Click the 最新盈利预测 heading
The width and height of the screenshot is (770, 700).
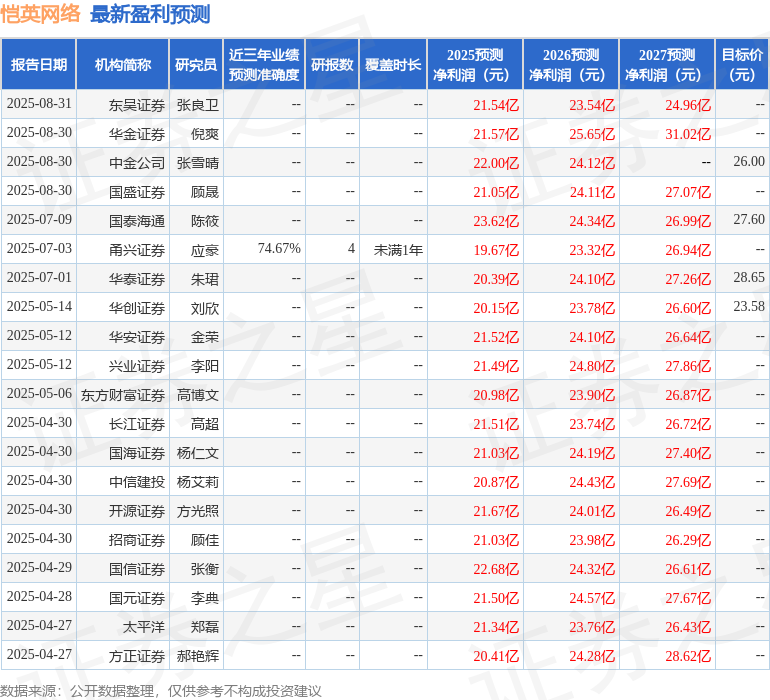tap(150, 14)
